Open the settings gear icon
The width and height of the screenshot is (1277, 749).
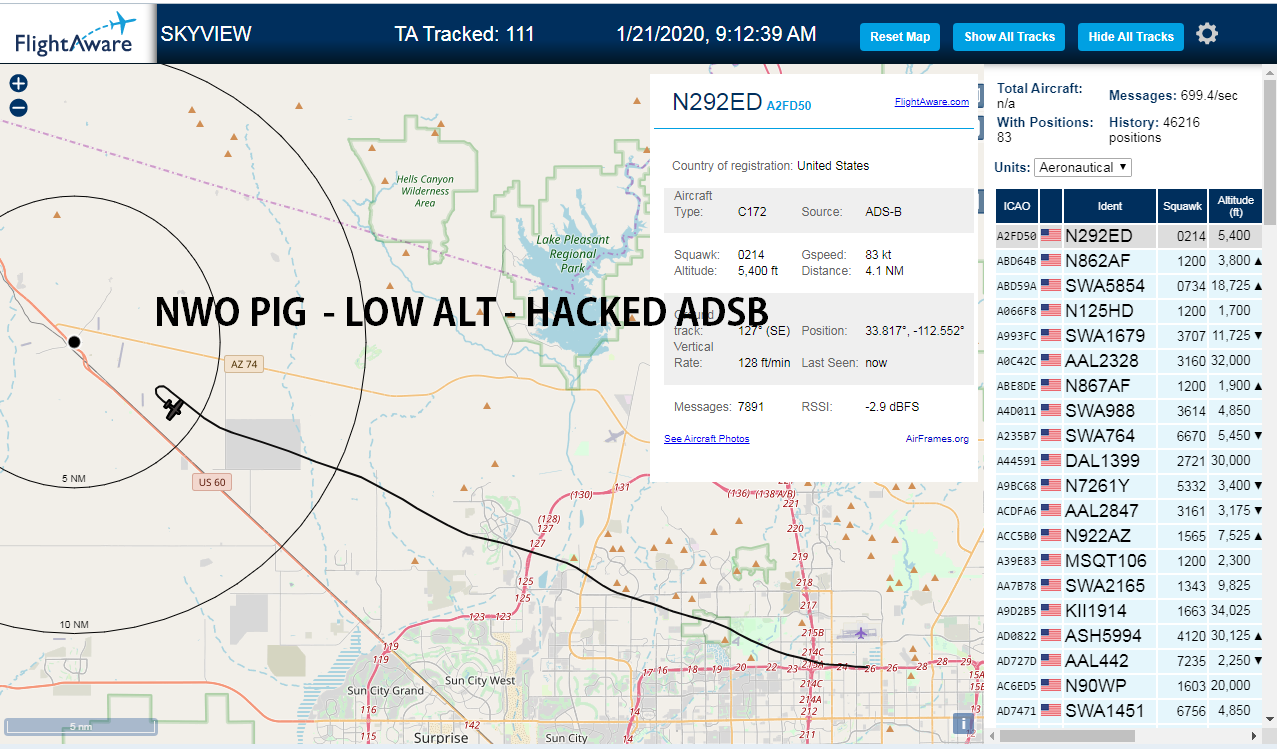(x=1207, y=34)
